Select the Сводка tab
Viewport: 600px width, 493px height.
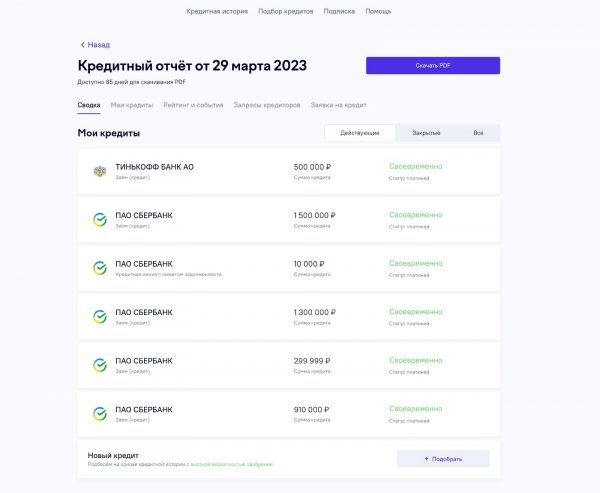[89, 105]
